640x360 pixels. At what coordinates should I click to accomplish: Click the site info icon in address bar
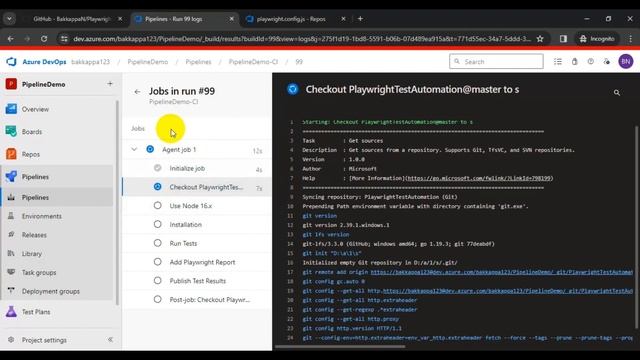(64, 39)
